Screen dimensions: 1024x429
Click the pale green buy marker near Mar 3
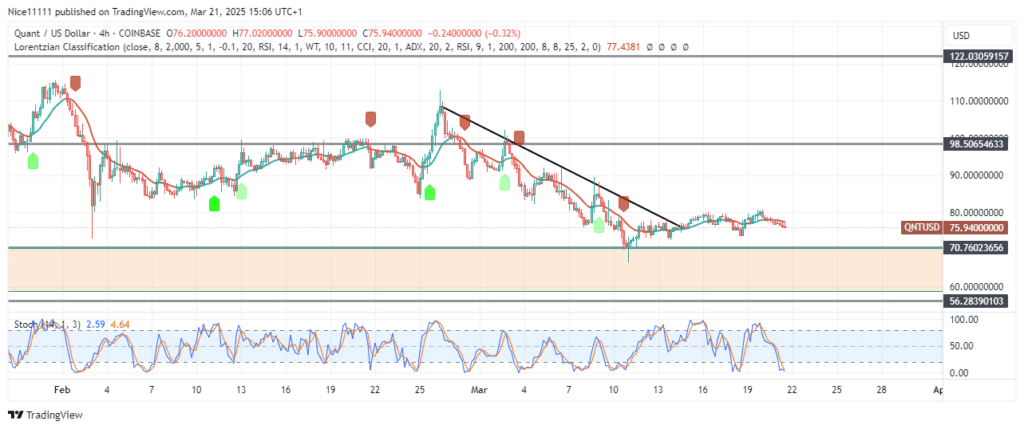click(x=505, y=182)
